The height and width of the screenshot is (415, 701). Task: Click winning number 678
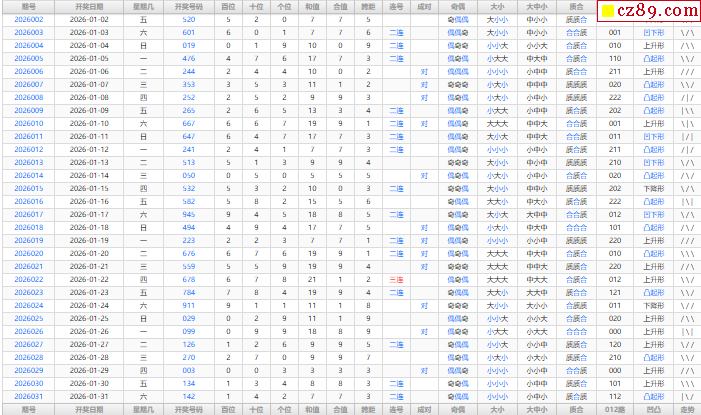(189, 279)
